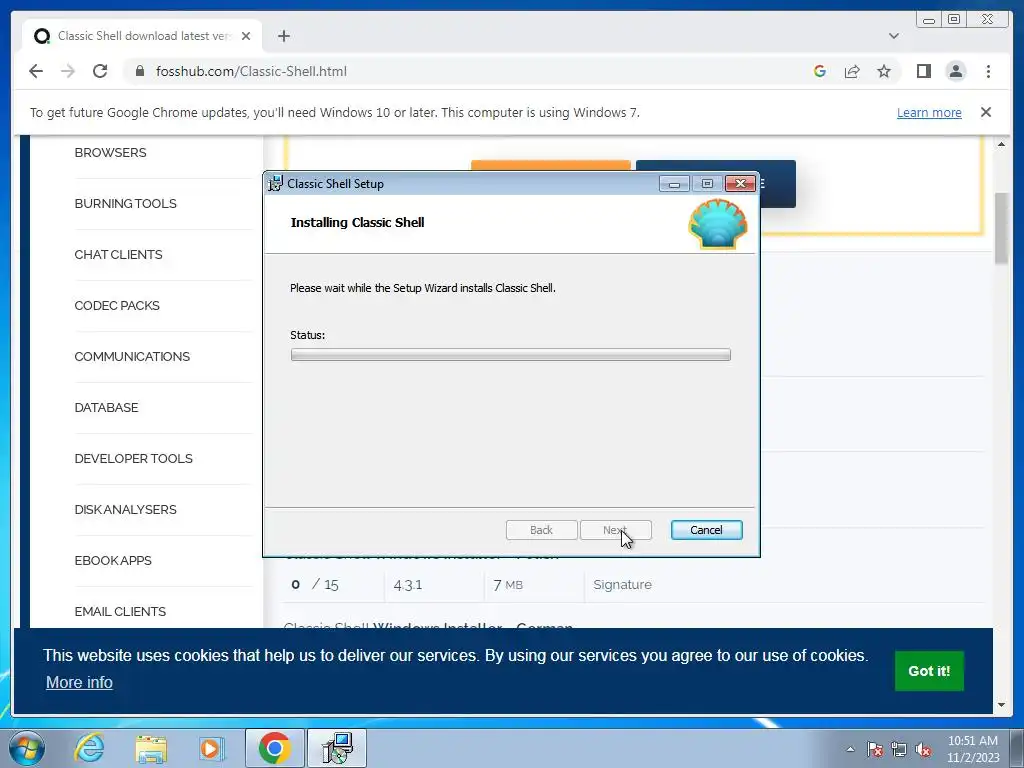Open the network tray icon

click(x=899, y=749)
